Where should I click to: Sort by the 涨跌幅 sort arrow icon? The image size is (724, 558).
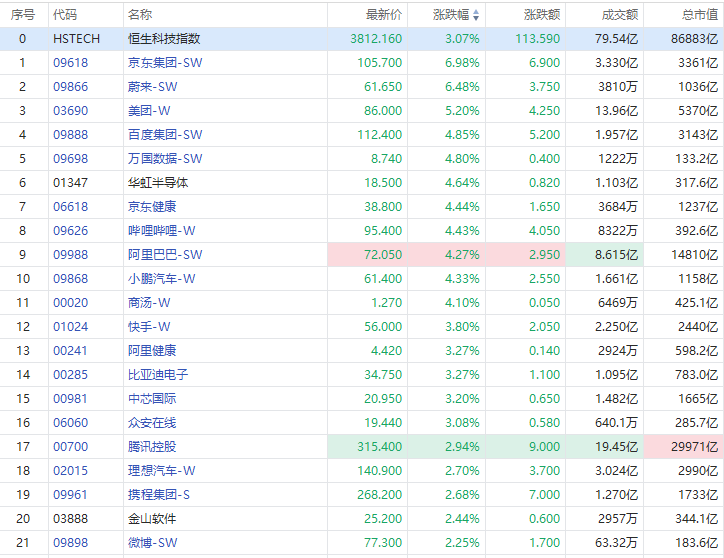pos(476,15)
